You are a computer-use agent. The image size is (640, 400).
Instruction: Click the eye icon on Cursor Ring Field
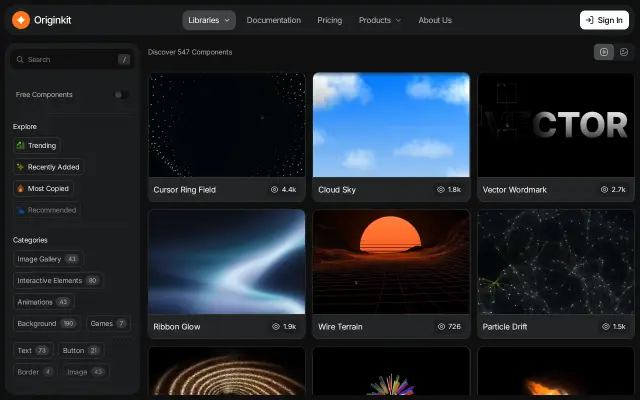[x=274, y=190]
